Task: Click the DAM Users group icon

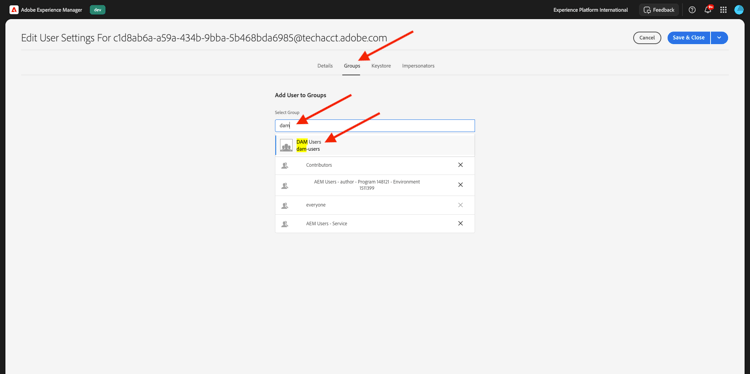Action: (x=286, y=145)
